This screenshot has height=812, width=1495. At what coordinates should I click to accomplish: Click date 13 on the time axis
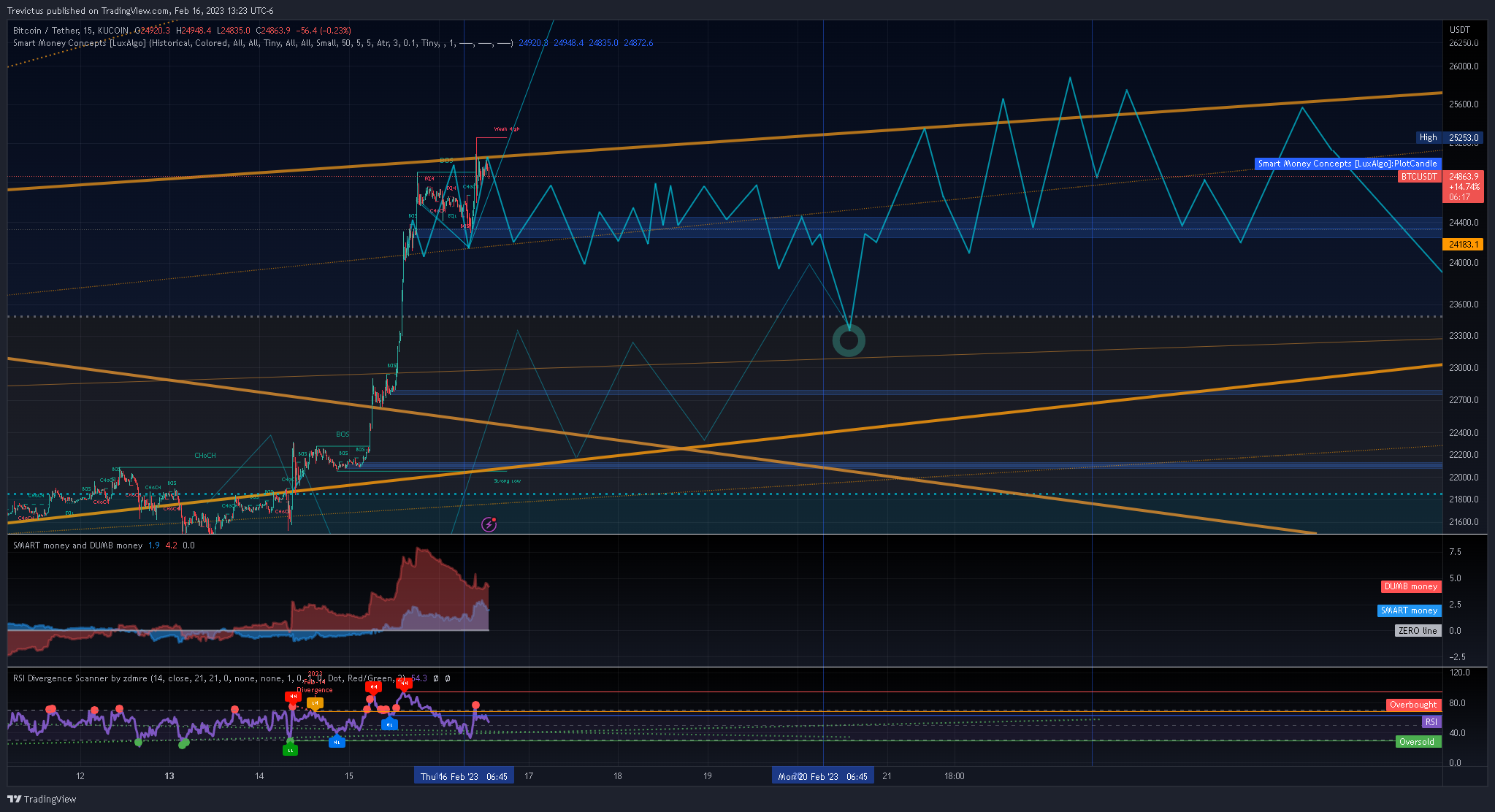(169, 776)
